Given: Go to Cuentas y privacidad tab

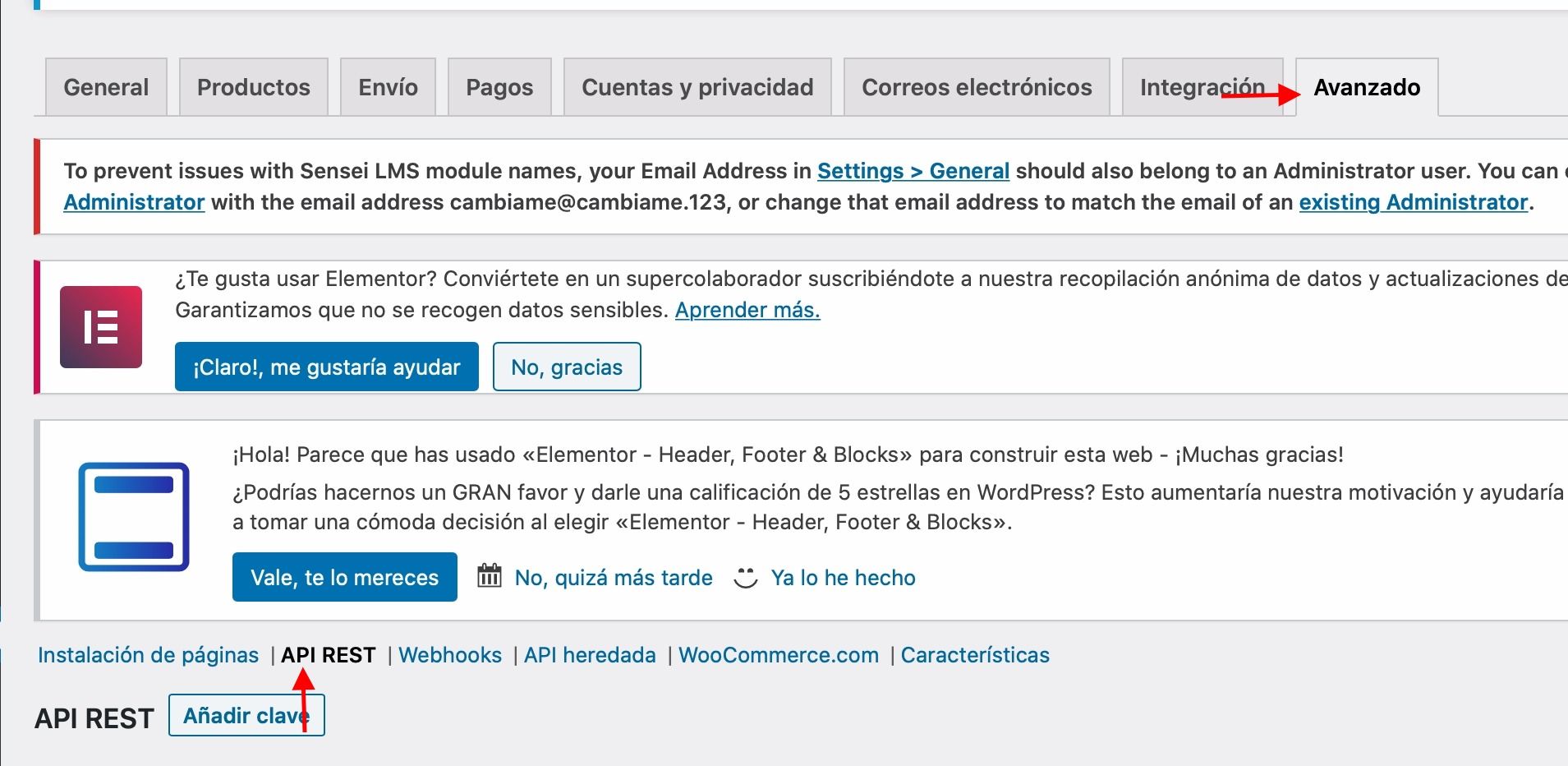Looking at the screenshot, I should click(x=697, y=87).
